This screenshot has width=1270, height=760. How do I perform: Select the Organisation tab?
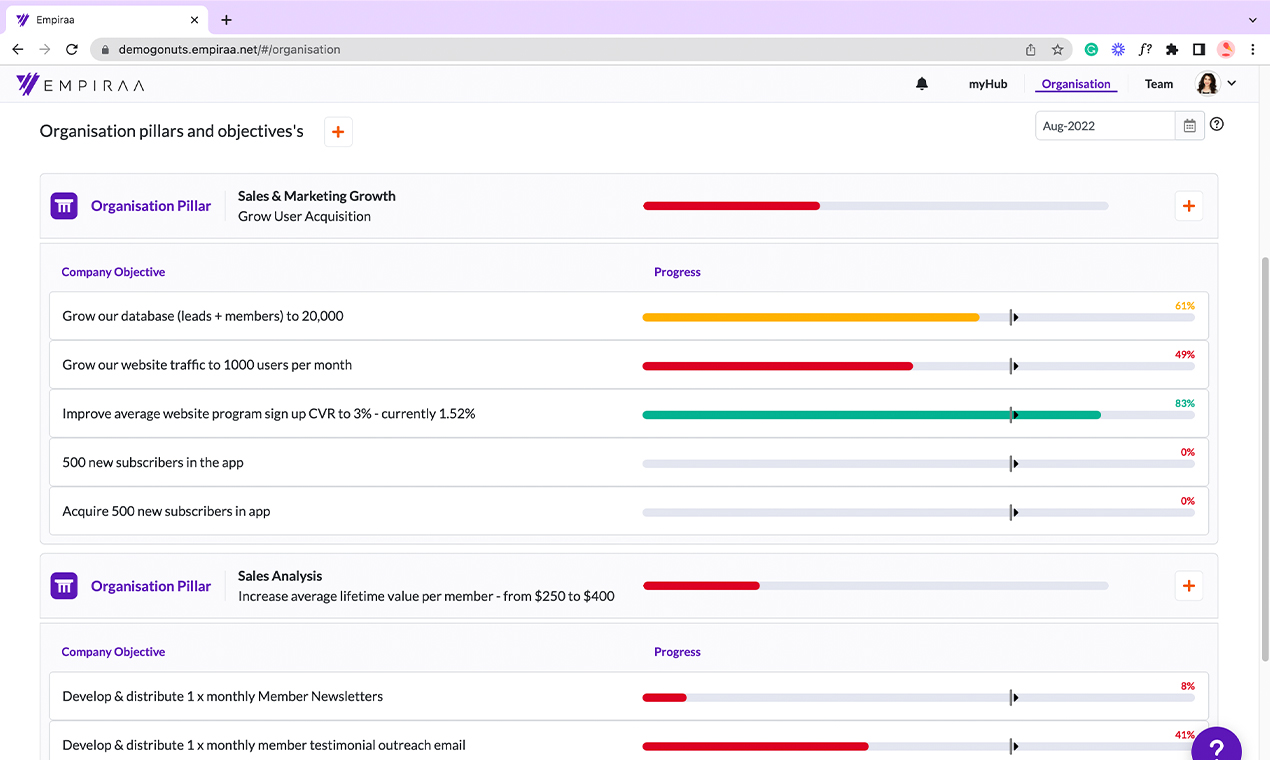[1075, 84]
